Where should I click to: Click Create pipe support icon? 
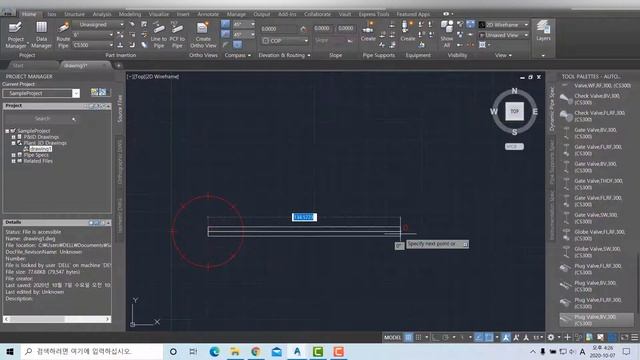coord(368,32)
